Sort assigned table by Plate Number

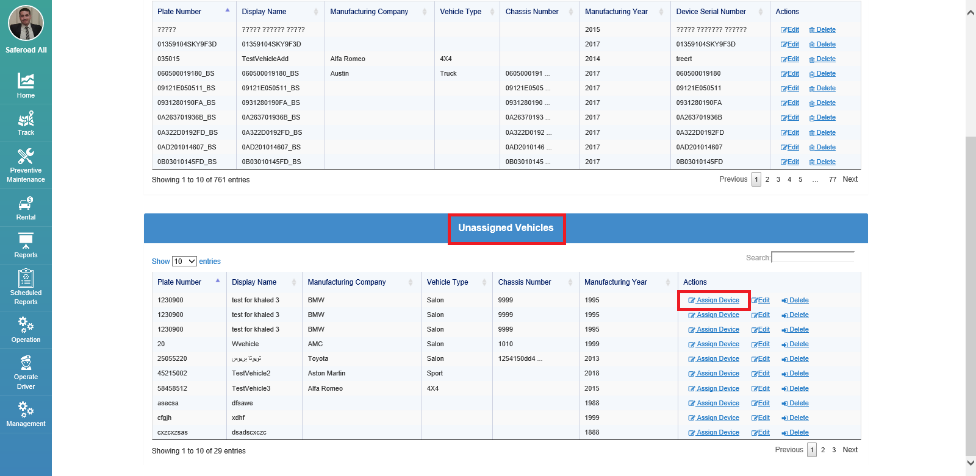point(194,11)
